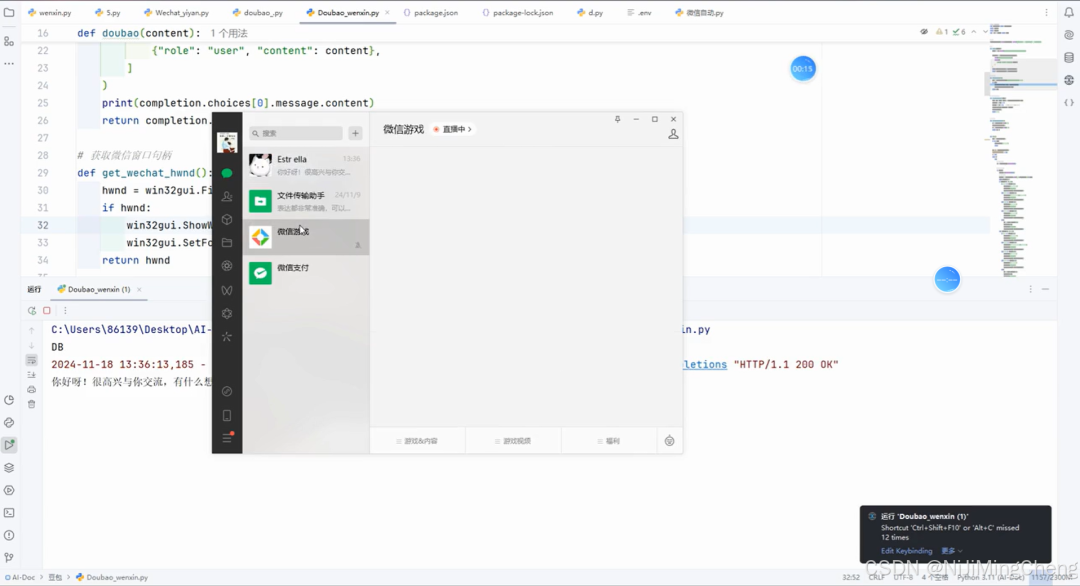Open the 福利 bottom menu

[x=609, y=441]
